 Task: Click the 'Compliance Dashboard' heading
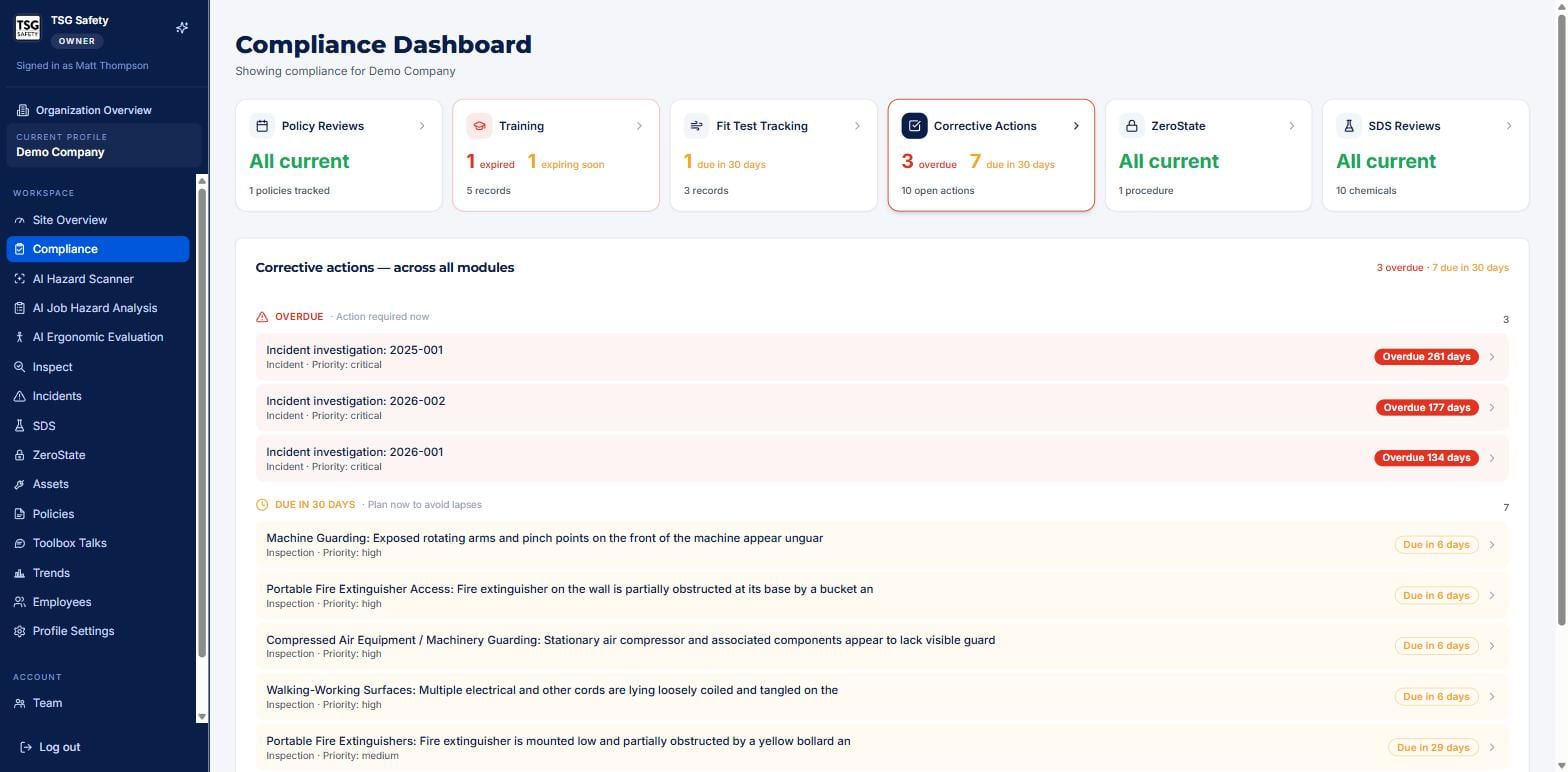[383, 45]
